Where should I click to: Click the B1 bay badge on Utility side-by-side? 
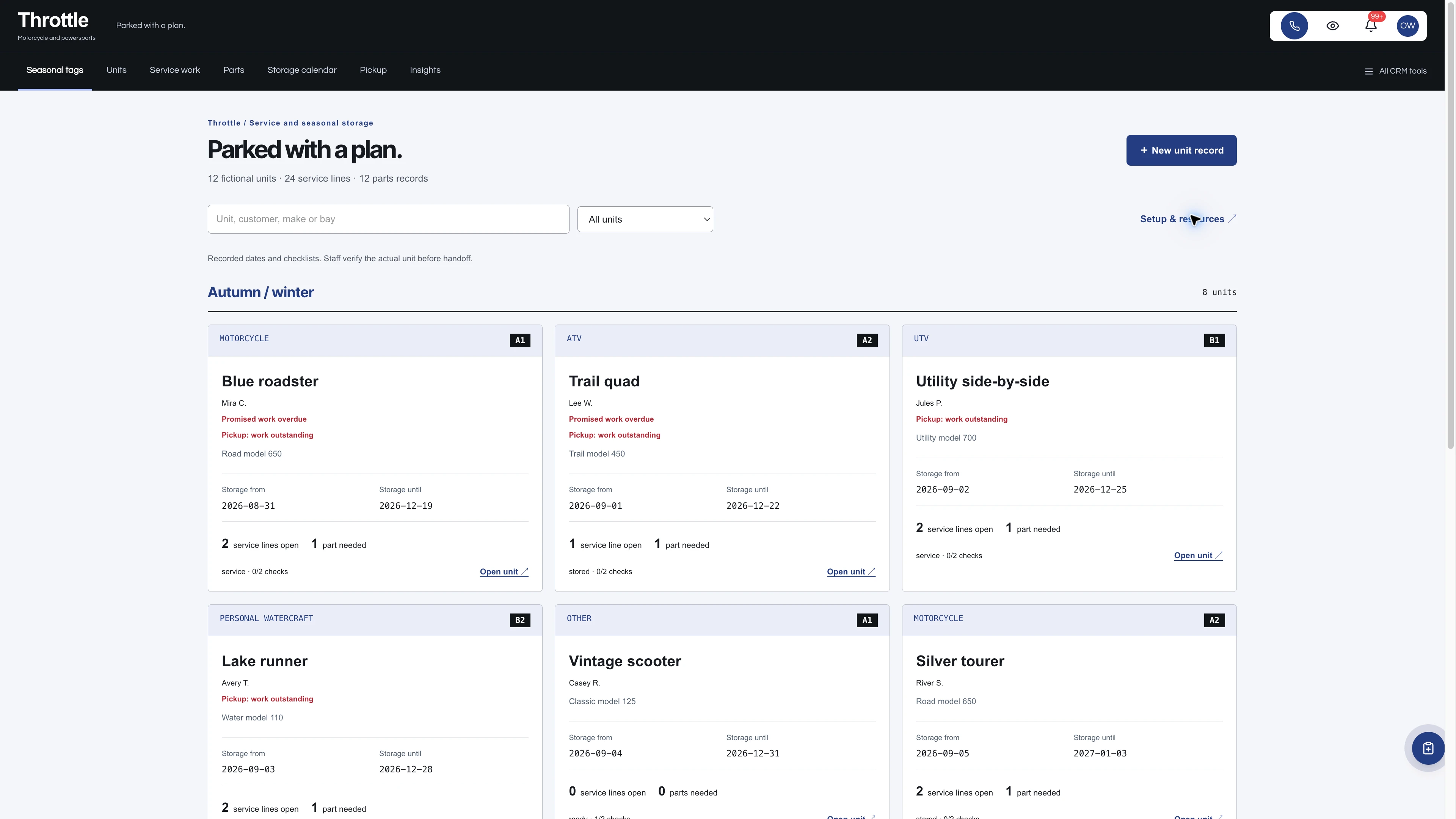tap(1214, 340)
